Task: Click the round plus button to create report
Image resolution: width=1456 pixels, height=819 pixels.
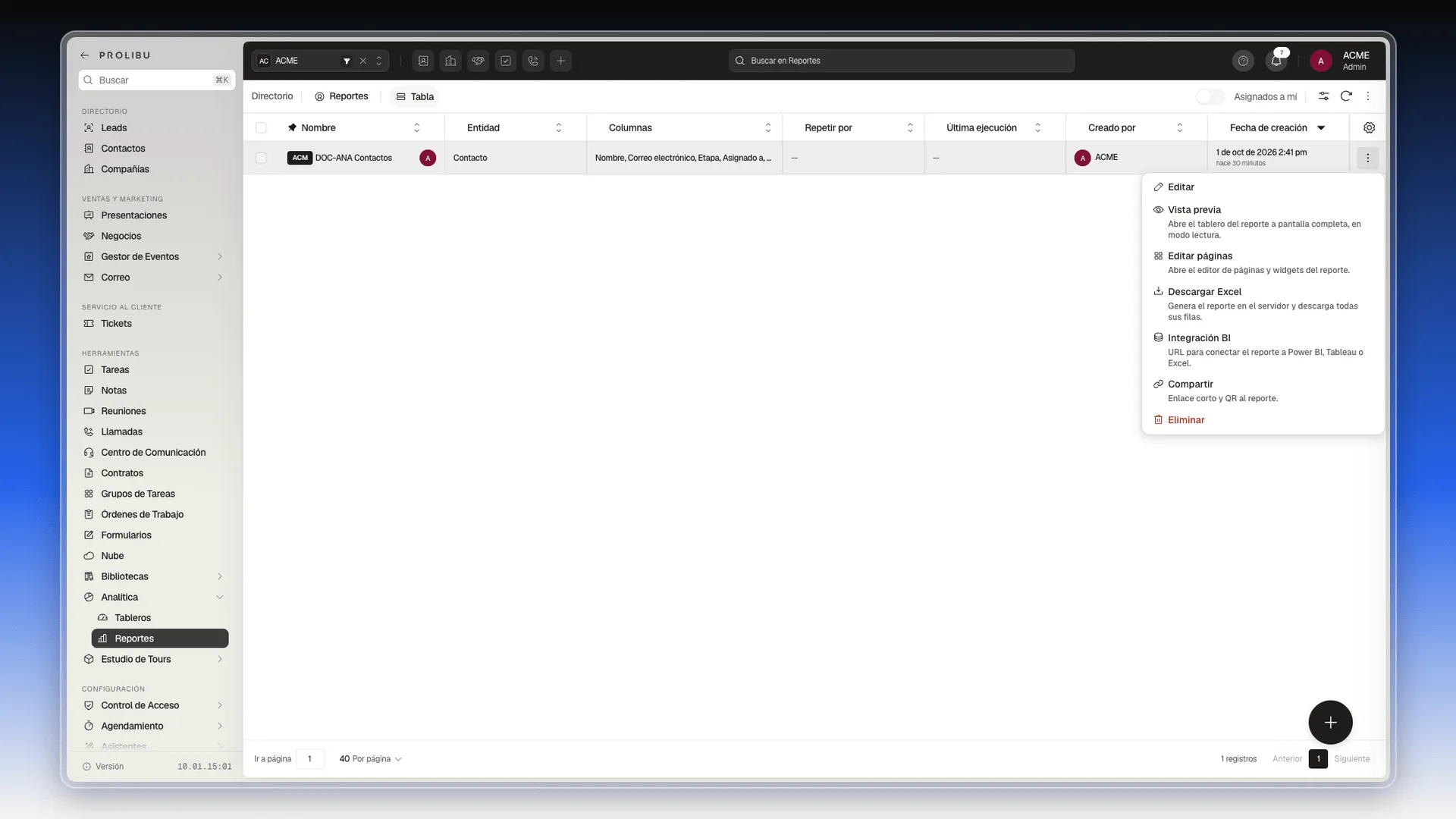Action: [1330, 722]
